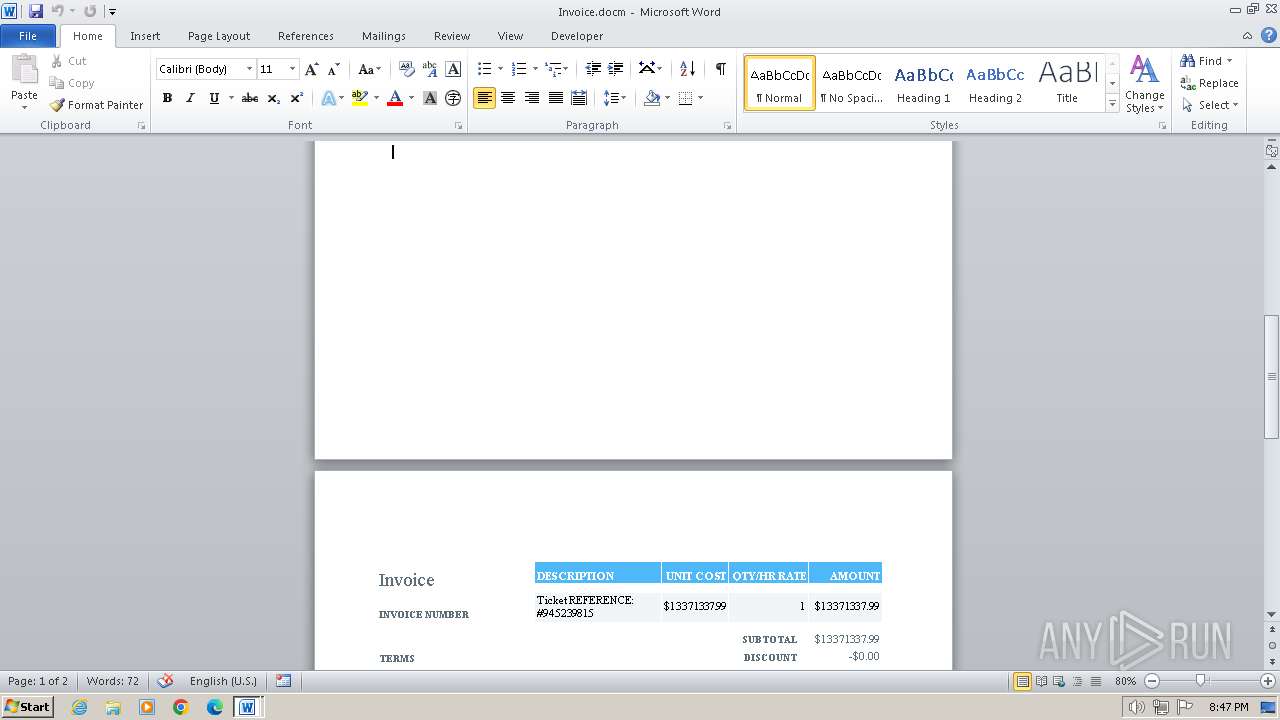Switch to Full Screen Reading view icon
This screenshot has height=720, width=1280.
tap(1041, 681)
